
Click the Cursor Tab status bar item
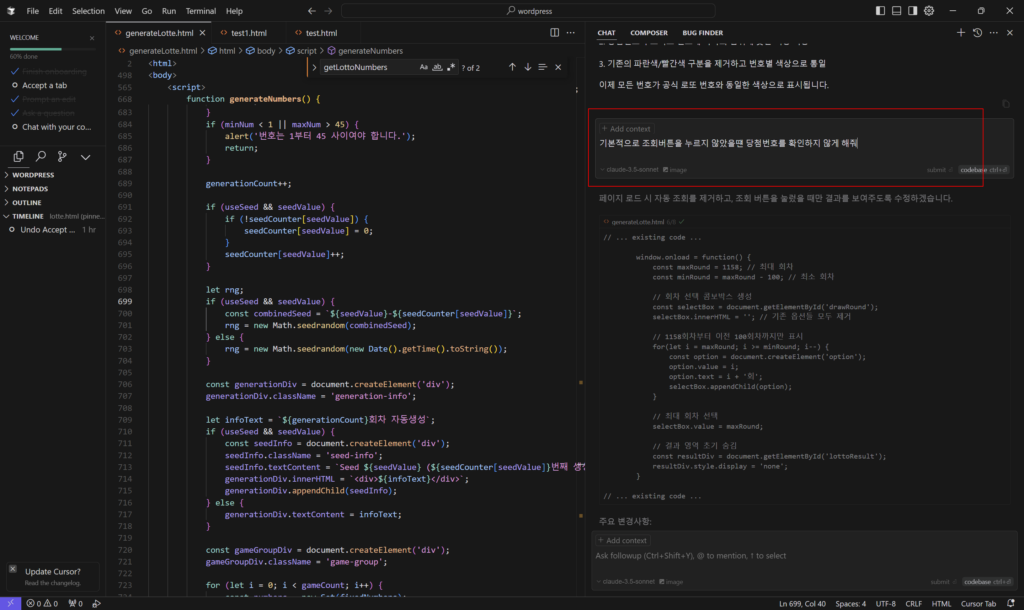point(978,603)
